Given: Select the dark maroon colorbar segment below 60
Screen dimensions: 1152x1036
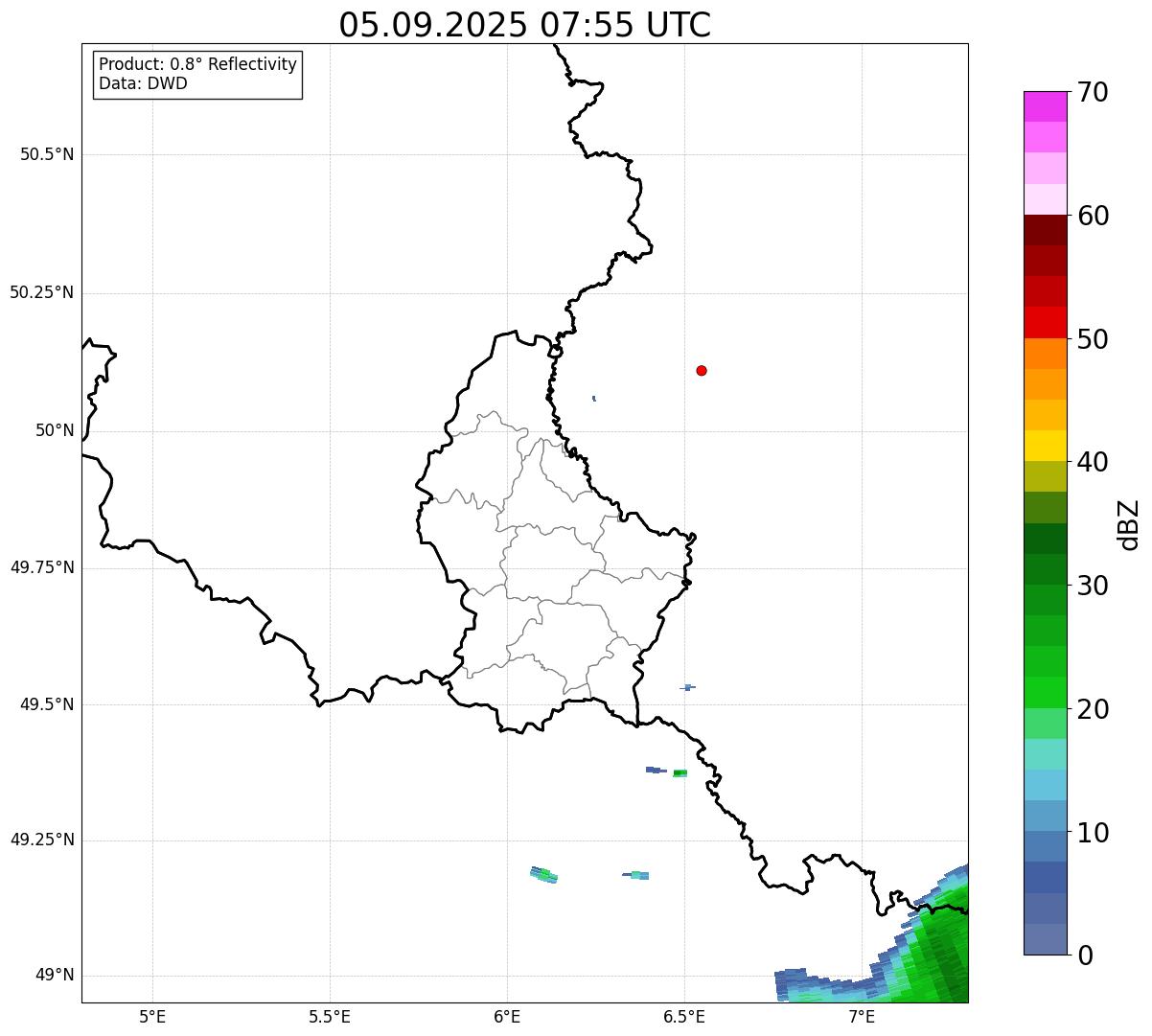Looking at the screenshot, I should (x=1045, y=230).
